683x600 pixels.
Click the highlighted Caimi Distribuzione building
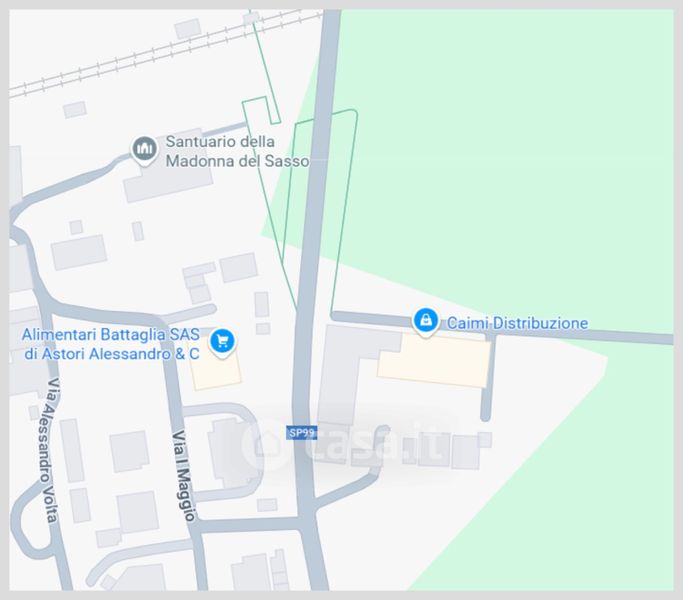434,361
